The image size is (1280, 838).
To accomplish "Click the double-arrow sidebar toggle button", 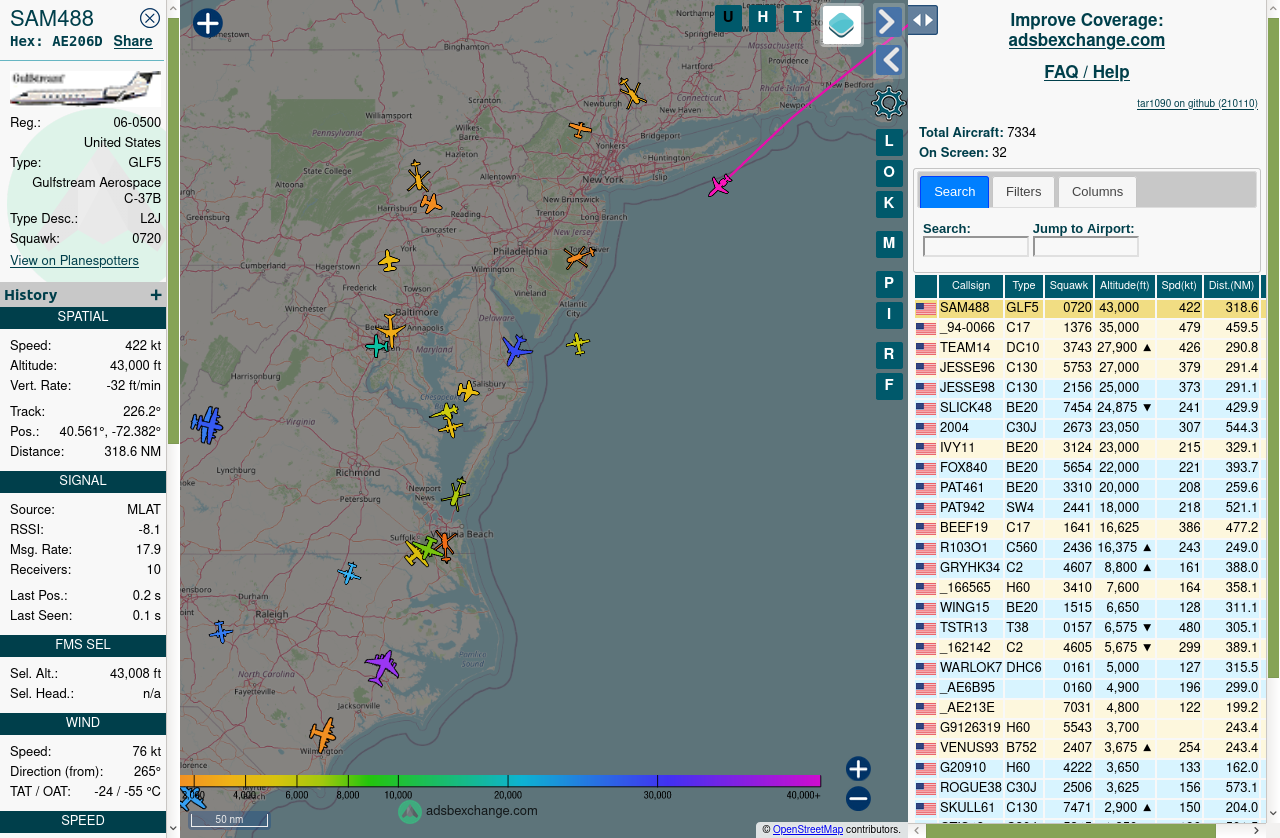I will tap(923, 20).
